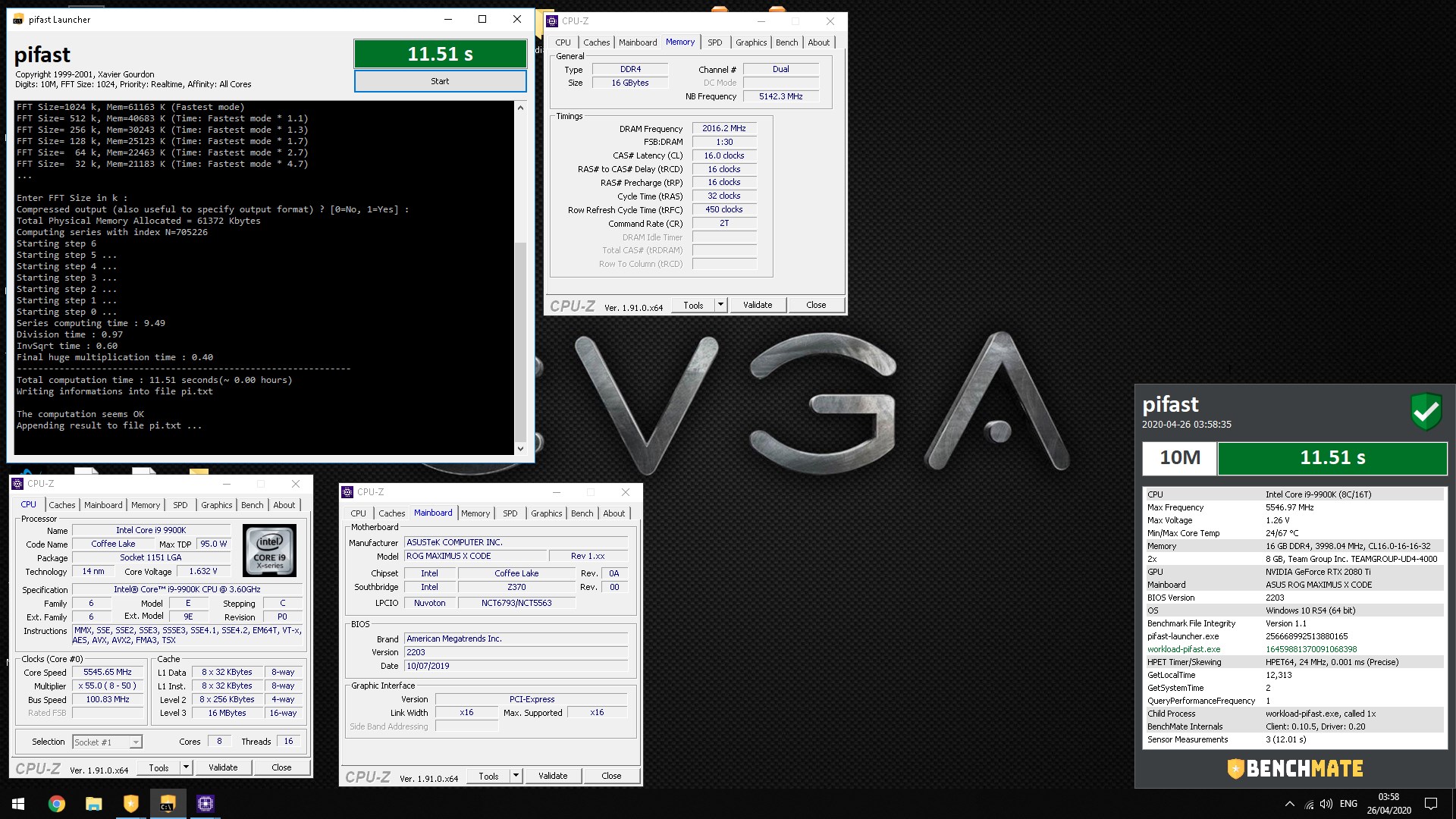Click the DRAM Frequency value 2016.2 MHz

click(x=724, y=129)
